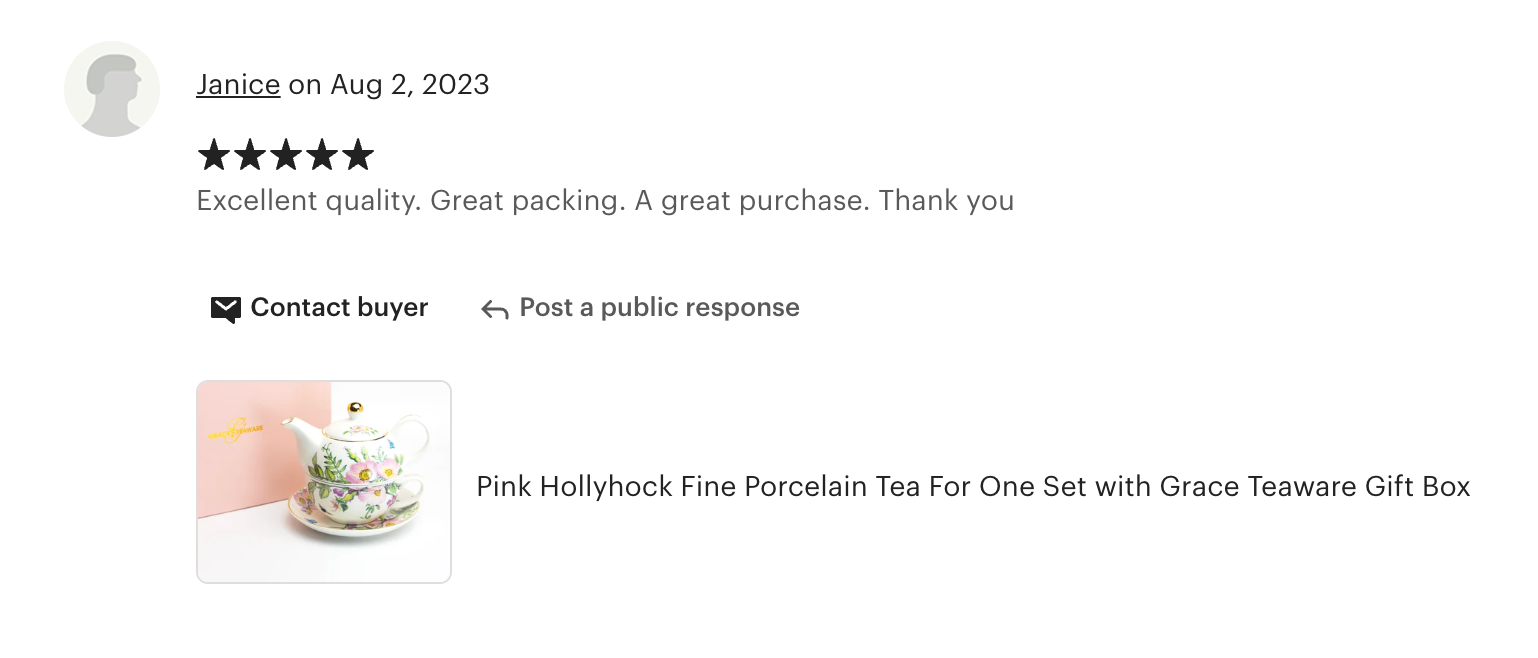Viewport: 1538px width, 658px height.
Task: Click the Aug 2, 2023 review date
Action: point(410,85)
